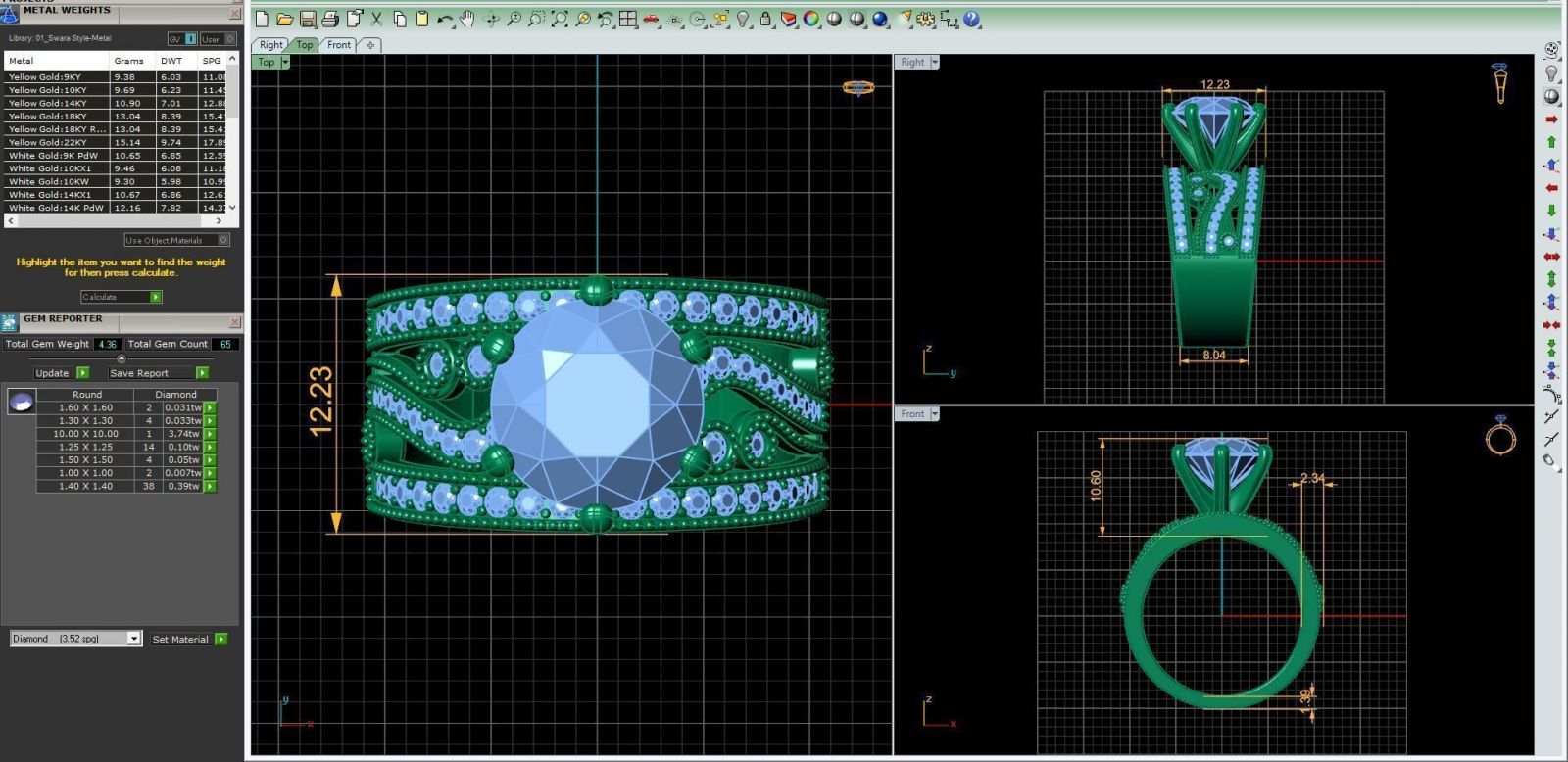The width and height of the screenshot is (1568, 762).
Task: Open the color wheel render icon
Action: 811,19
